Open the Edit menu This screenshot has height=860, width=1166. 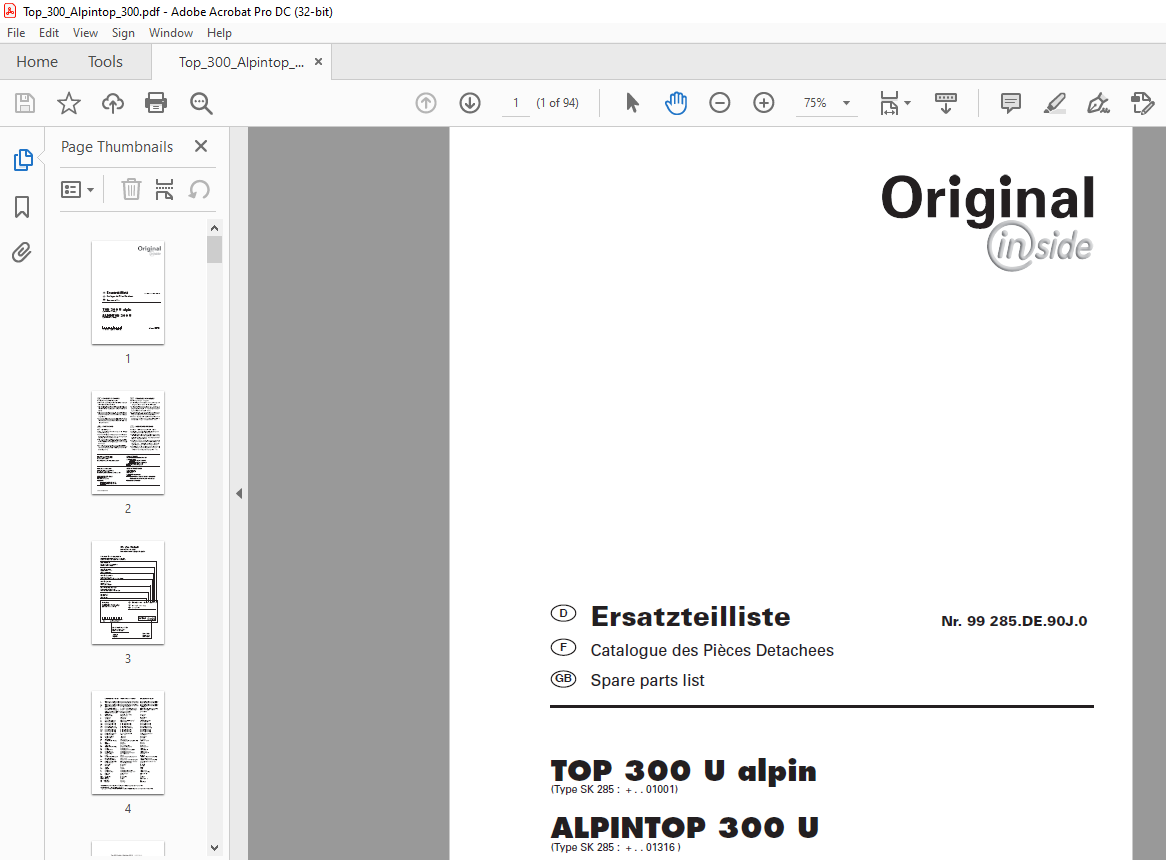click(49, 33)
